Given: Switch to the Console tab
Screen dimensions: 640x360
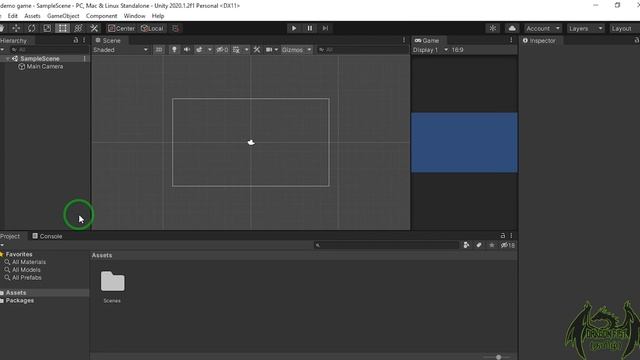Looking at the screenshot, I should (x=47, y=236).
